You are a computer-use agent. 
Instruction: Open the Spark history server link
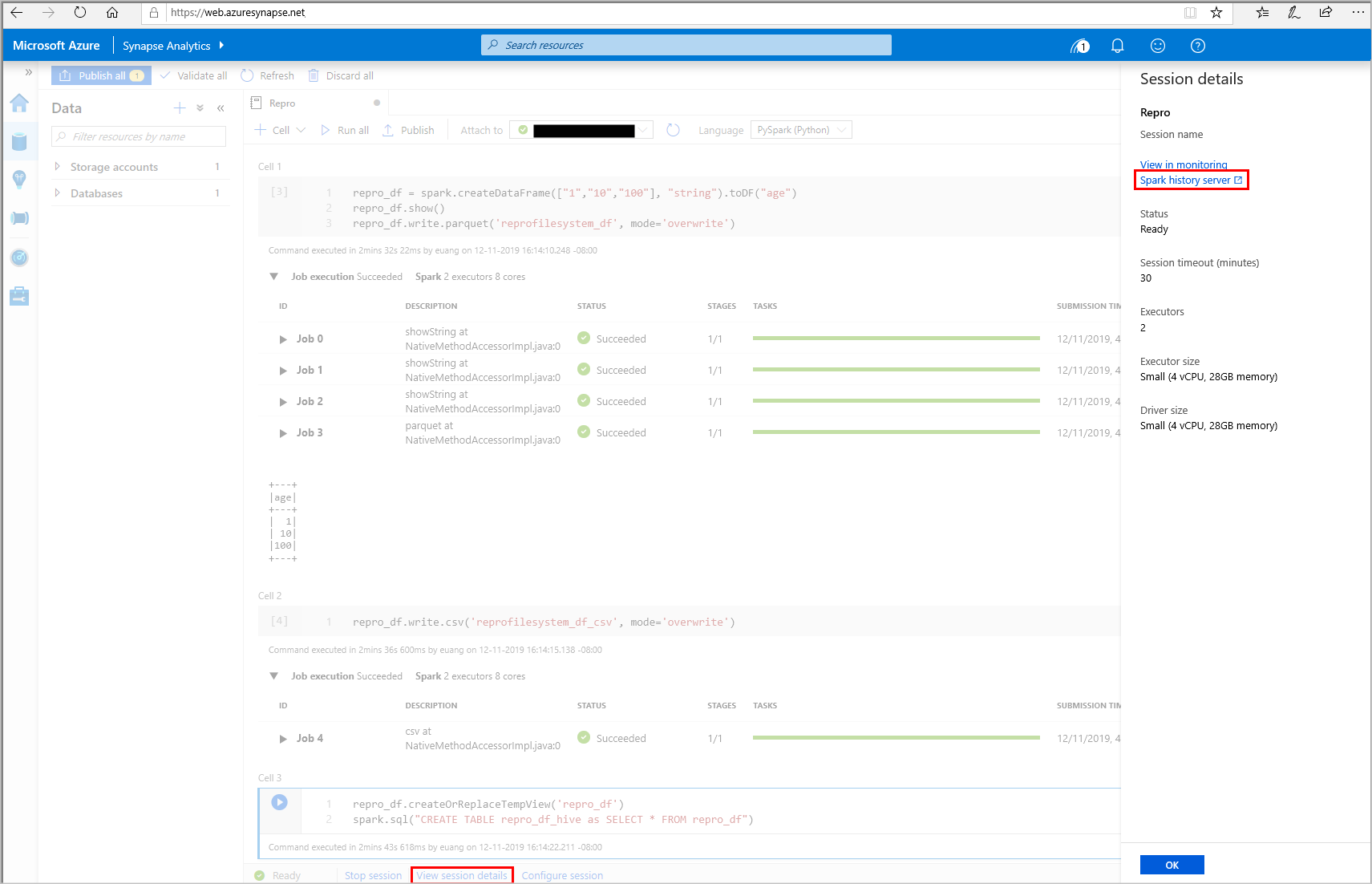[1191, 180]
